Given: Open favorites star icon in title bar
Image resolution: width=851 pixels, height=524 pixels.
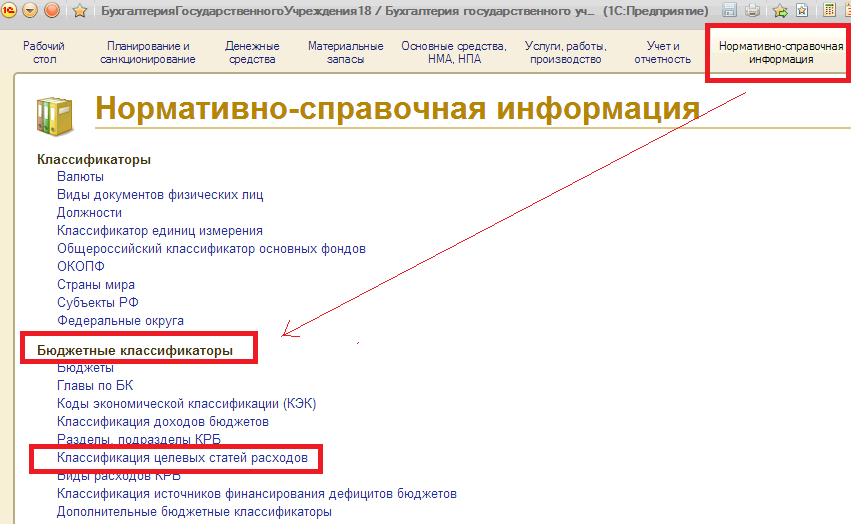Looking at the screenshot, I should tap(80, 10).
